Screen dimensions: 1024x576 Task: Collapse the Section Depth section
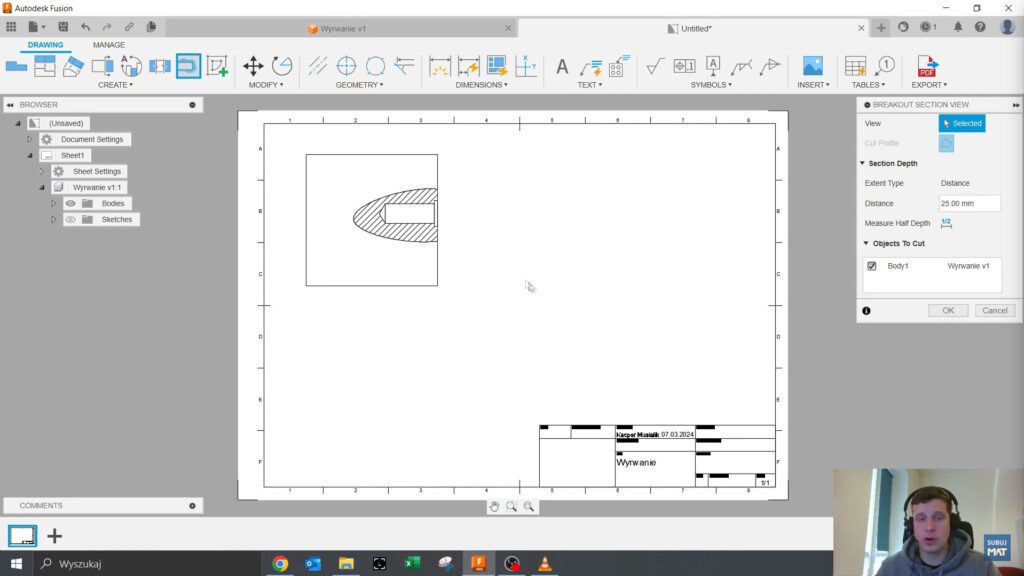point(864,163)
